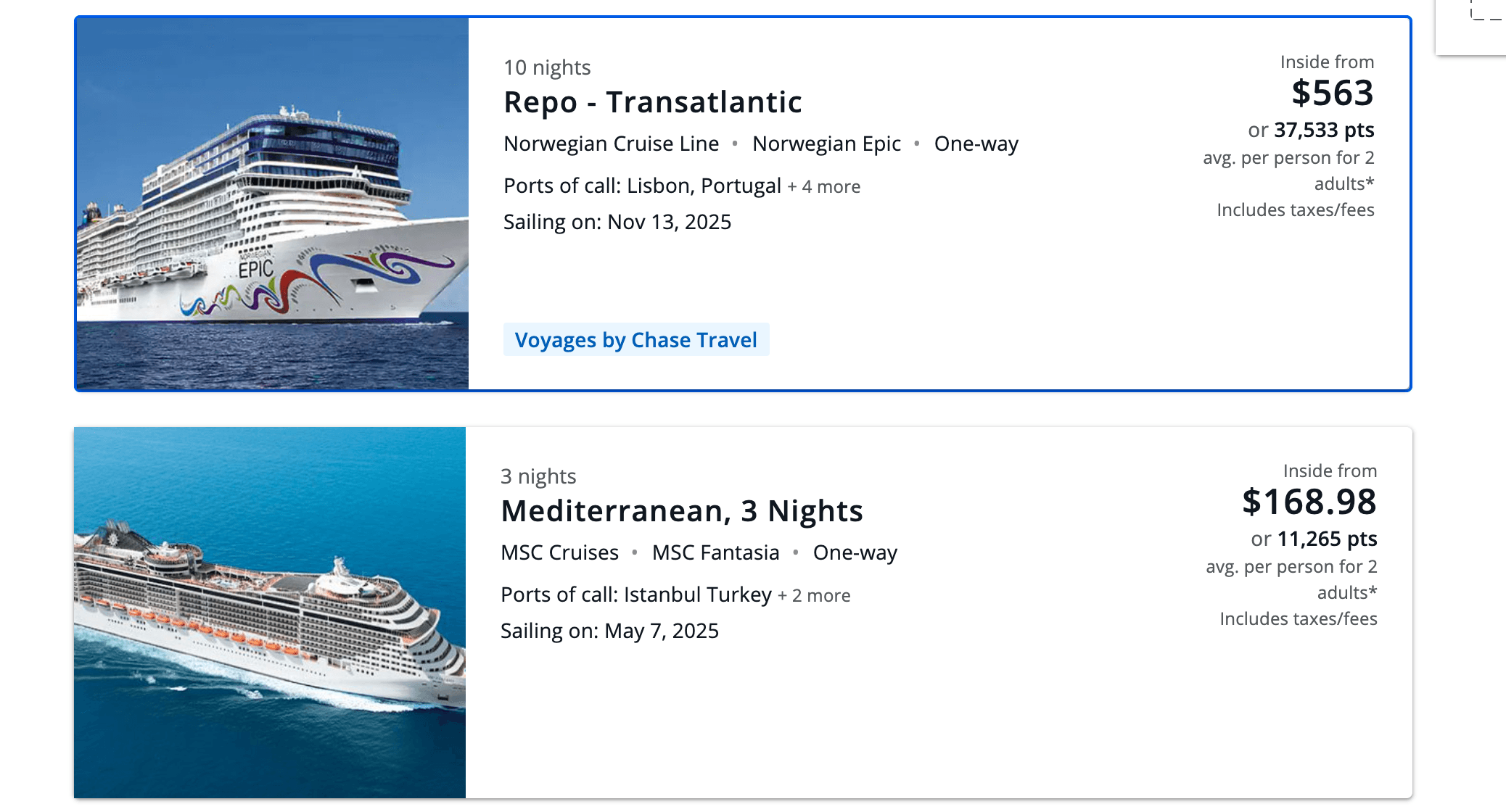Click the MSC Fantasia ship photo
The height and width of the screenshot is (812, 1506).
[271, 613]
